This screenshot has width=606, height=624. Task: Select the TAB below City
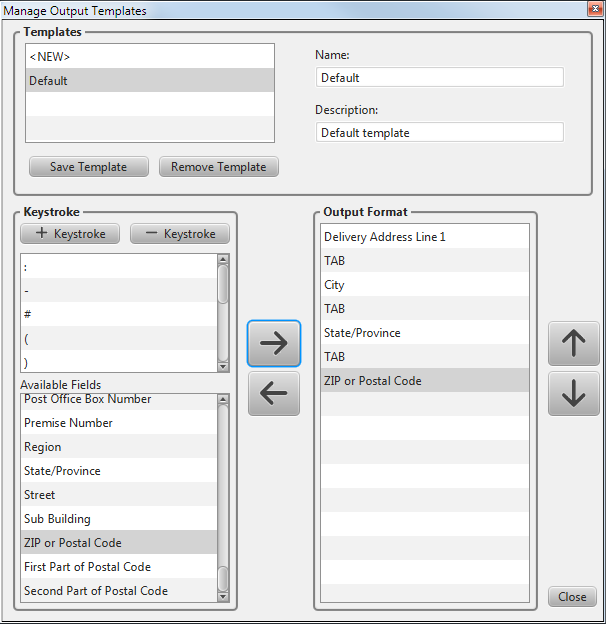425,308
